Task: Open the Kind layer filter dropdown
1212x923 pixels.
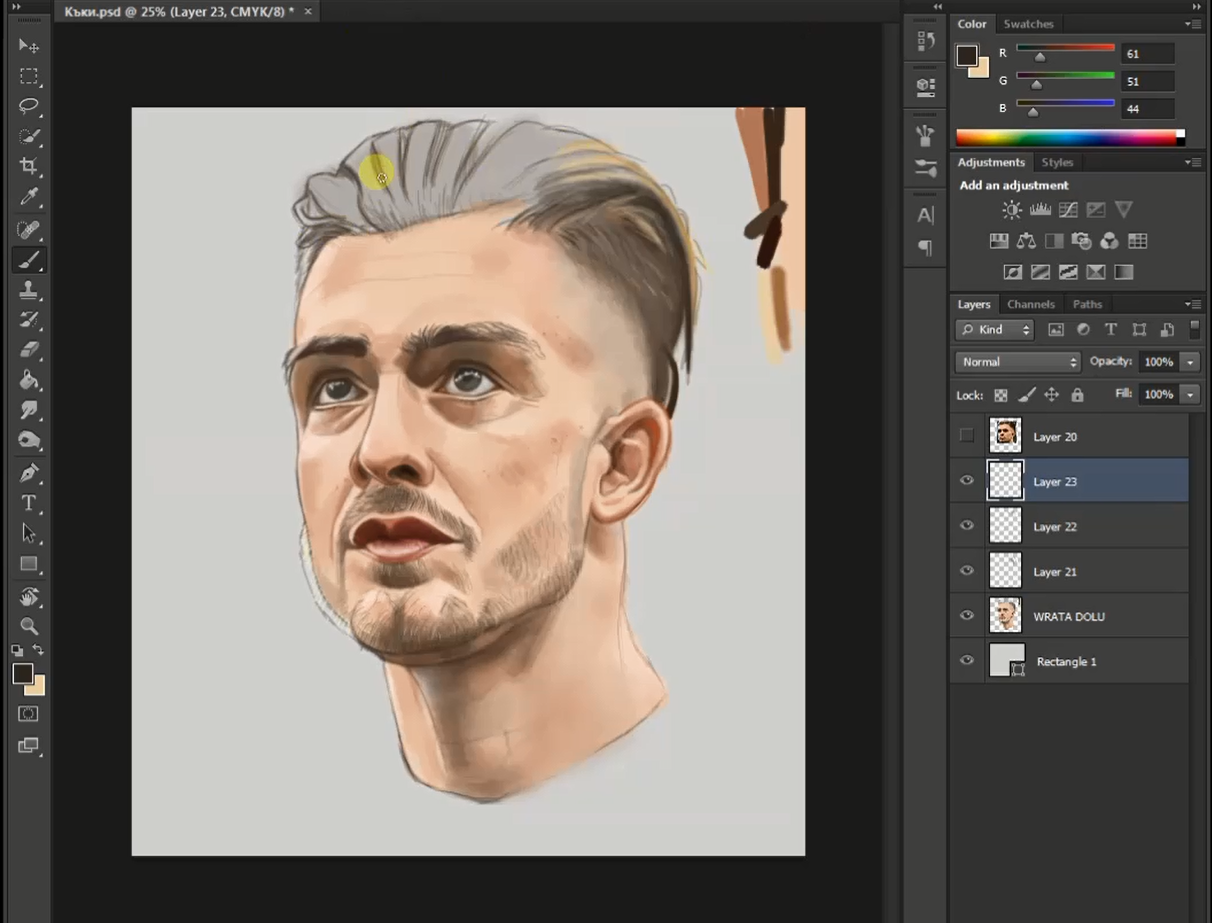Action: pyautogui.click(x=995, y=330)
